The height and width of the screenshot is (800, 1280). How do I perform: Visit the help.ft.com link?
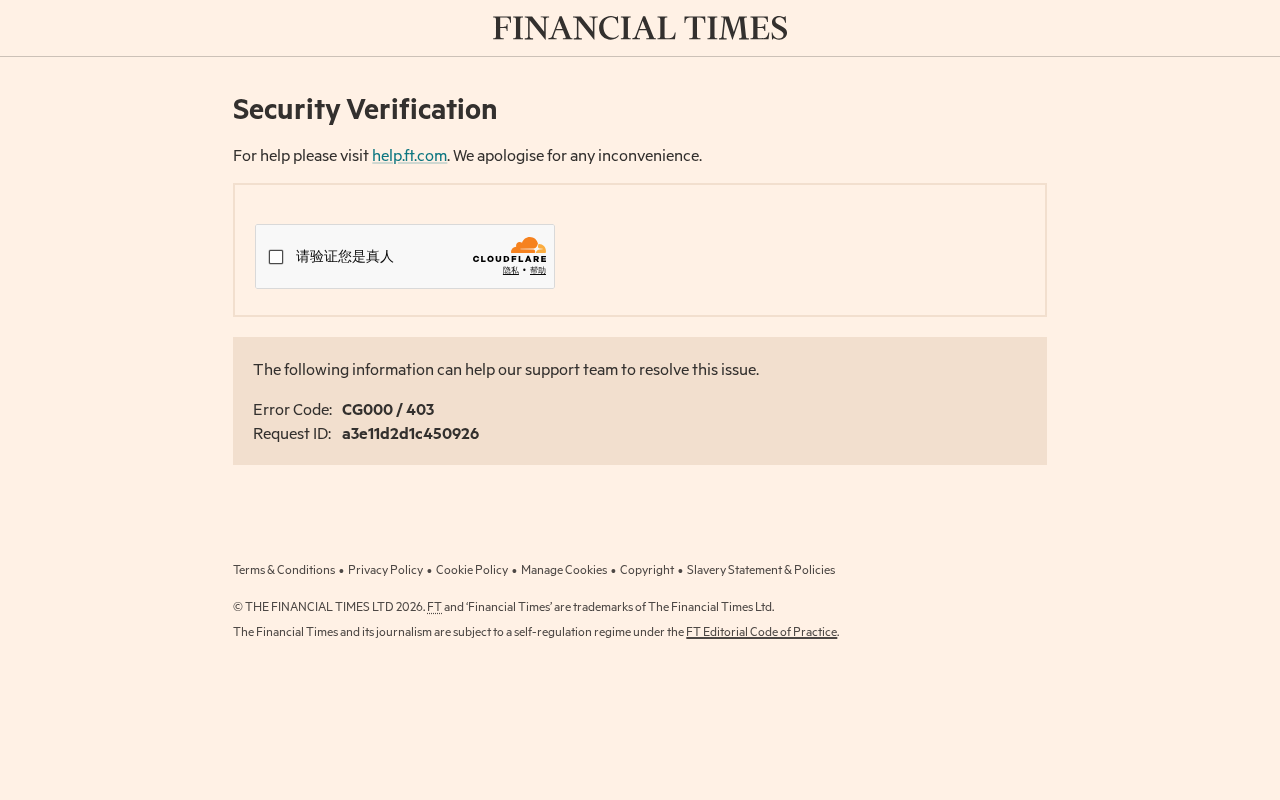click(x=410, y=156)
